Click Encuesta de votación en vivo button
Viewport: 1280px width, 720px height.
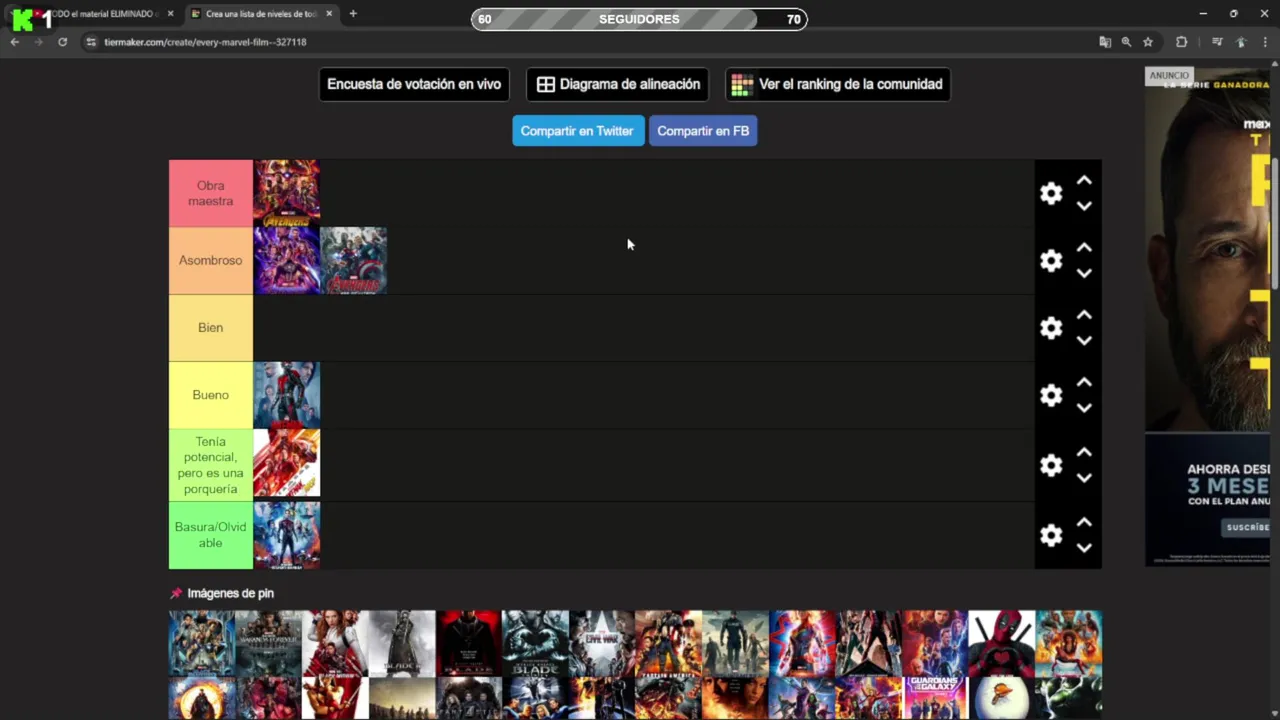tap(414, 84)
